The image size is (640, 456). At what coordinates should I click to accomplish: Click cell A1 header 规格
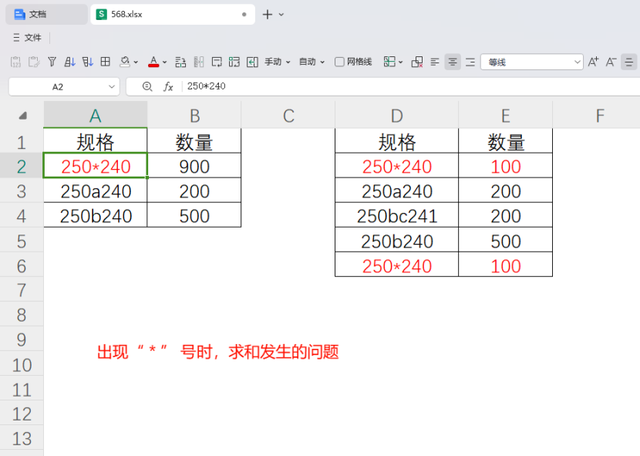[96, 142]
